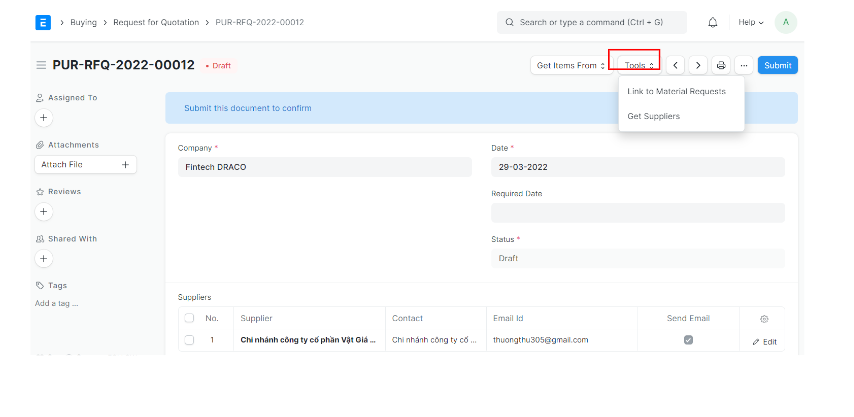Select all suppliers header checkbox
The image size is (854, 417).
coord(189,318)
